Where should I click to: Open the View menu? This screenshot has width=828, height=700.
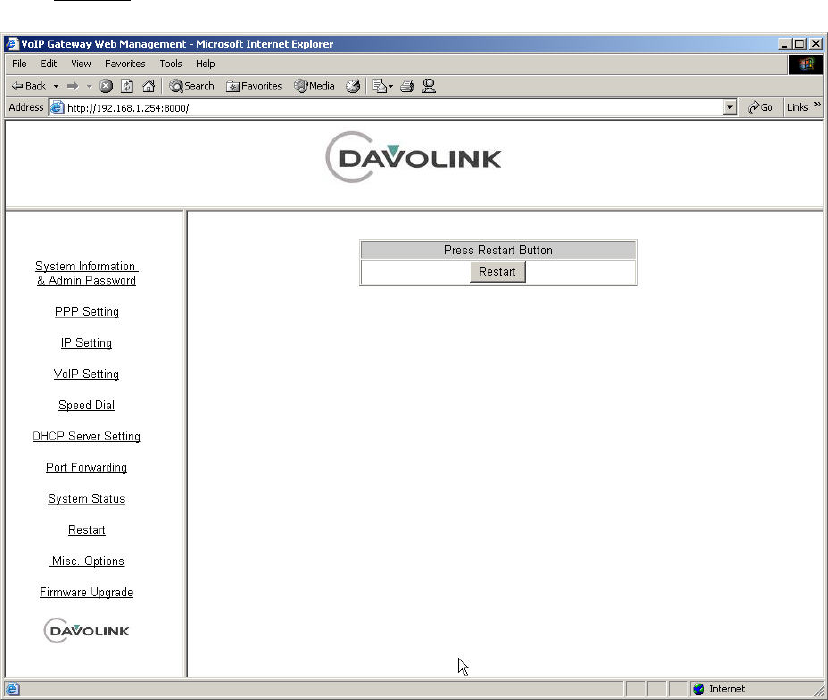click(81, 63)
